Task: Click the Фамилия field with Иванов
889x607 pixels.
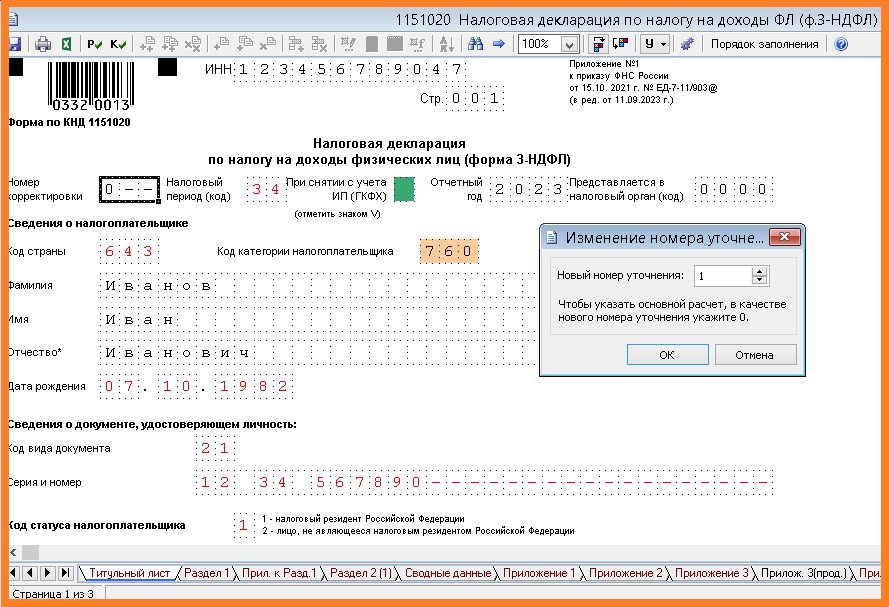Action: tap(318, 286)
